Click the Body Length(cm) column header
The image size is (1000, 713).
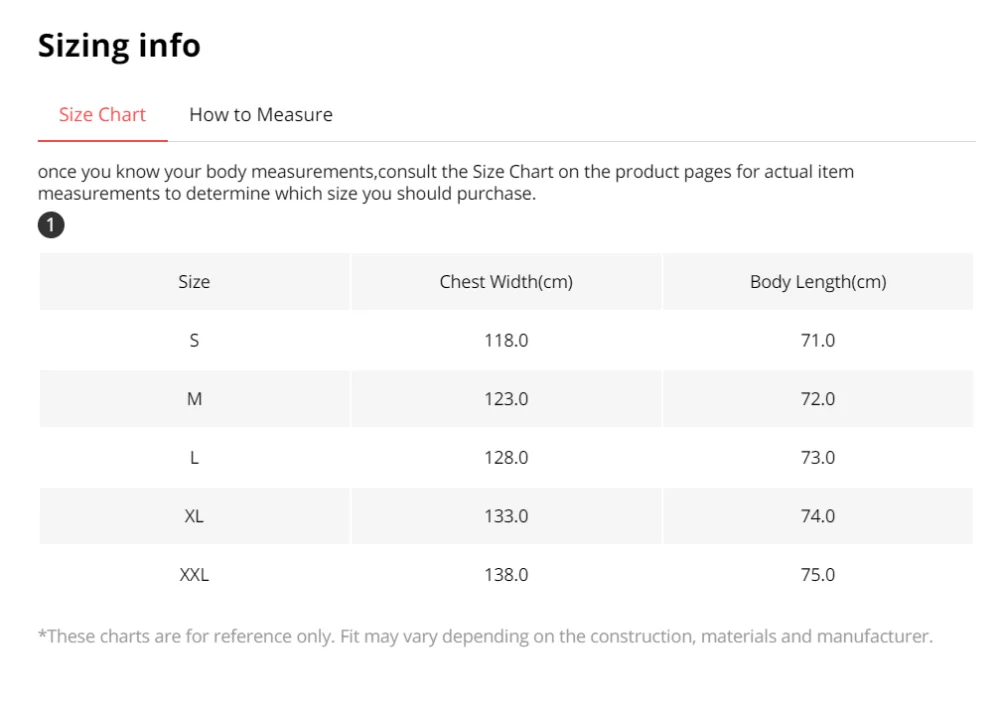(x=818, y=282)
